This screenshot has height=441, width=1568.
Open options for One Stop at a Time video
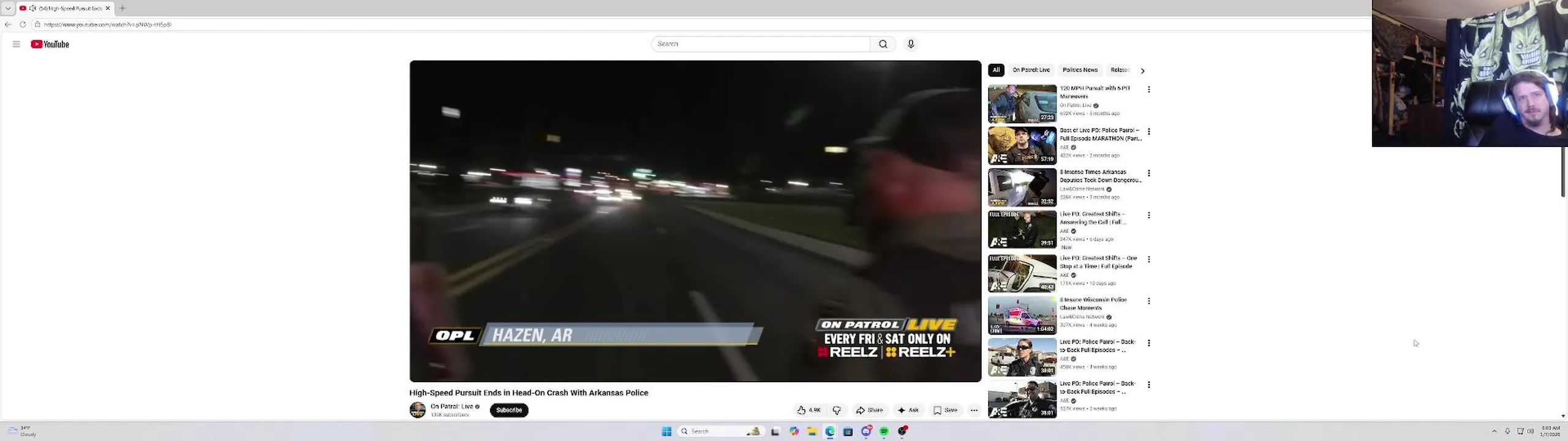[x=1148, y=259]
